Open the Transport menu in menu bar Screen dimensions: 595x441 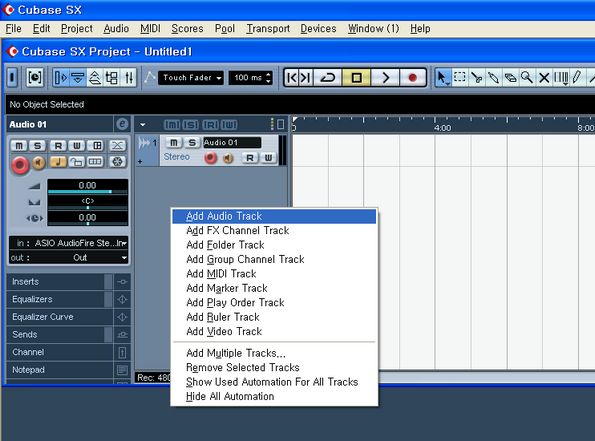[268, 28]
